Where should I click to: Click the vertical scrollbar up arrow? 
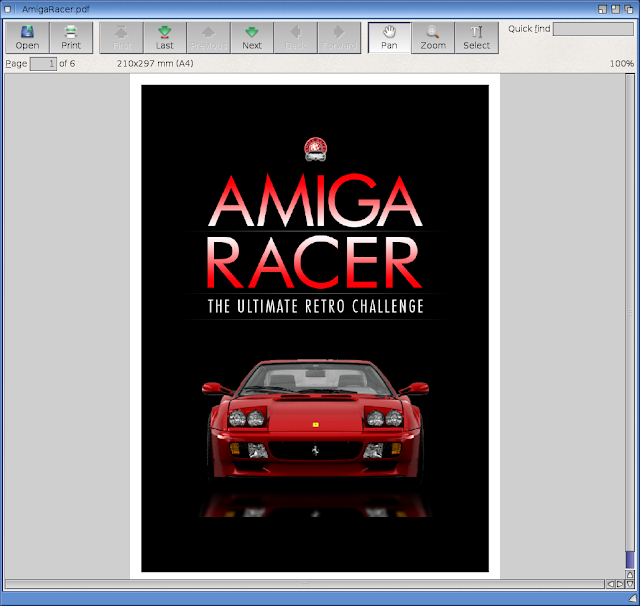point(630,574)
